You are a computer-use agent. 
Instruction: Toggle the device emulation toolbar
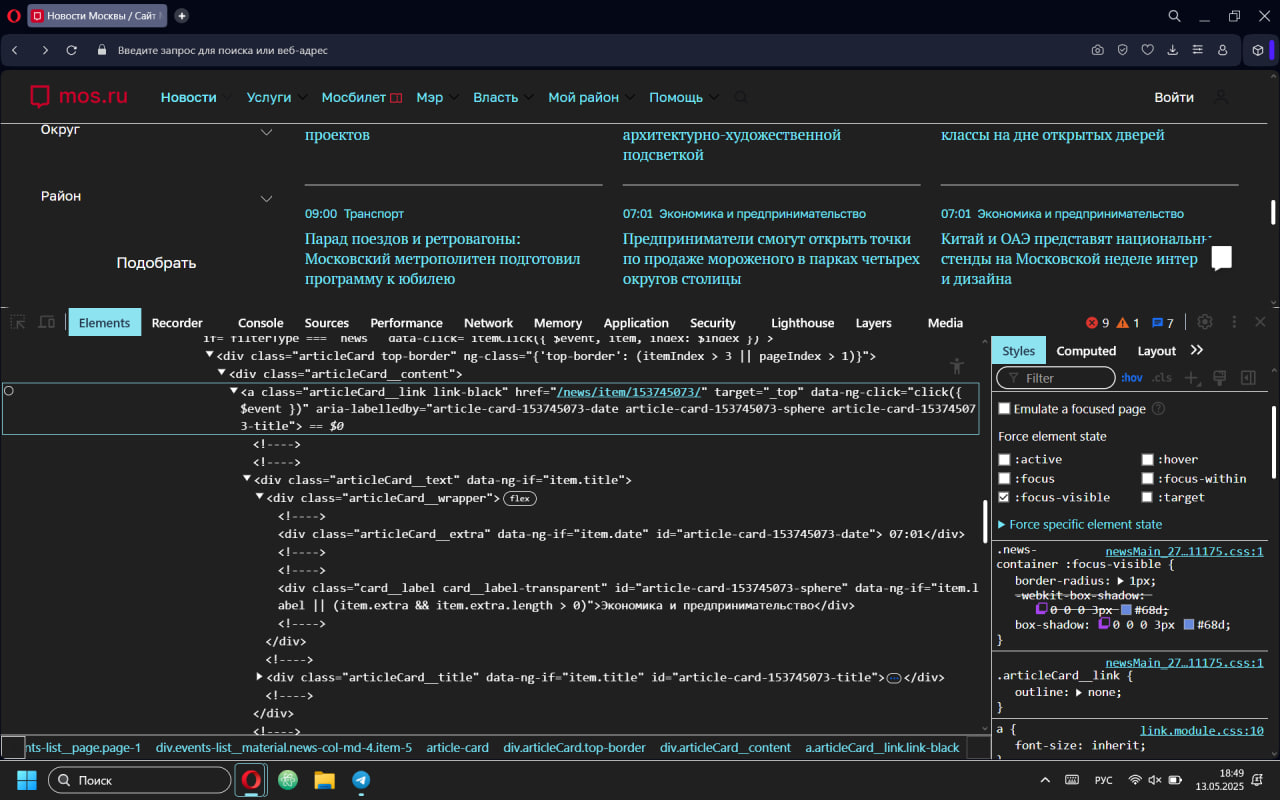click(x=46, y=322)
